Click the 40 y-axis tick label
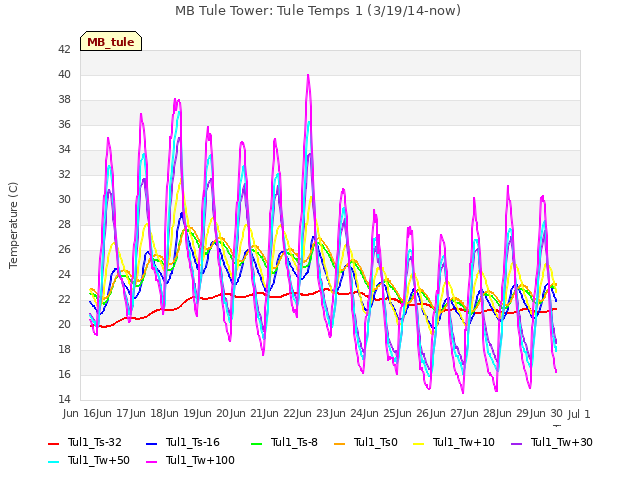 tap(64, 74)
